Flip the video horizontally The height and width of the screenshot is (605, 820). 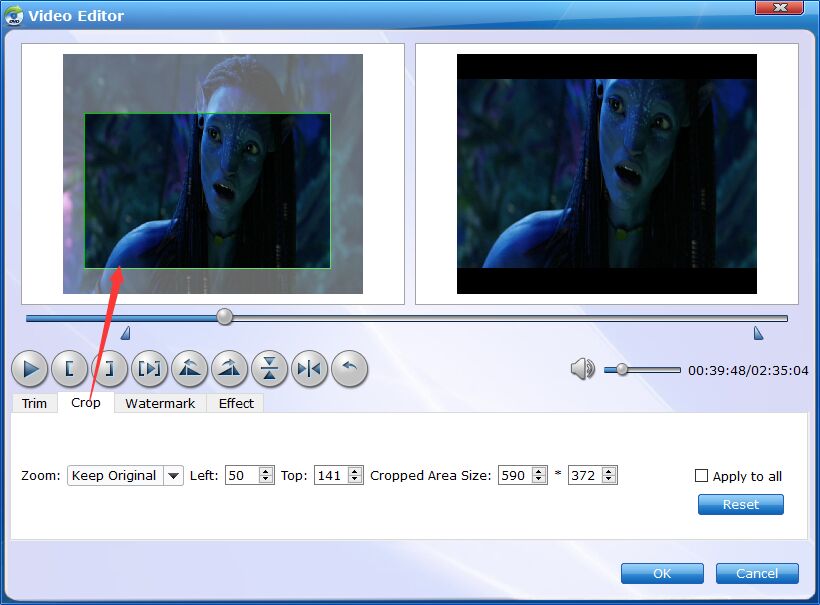(x=310, y=369)
